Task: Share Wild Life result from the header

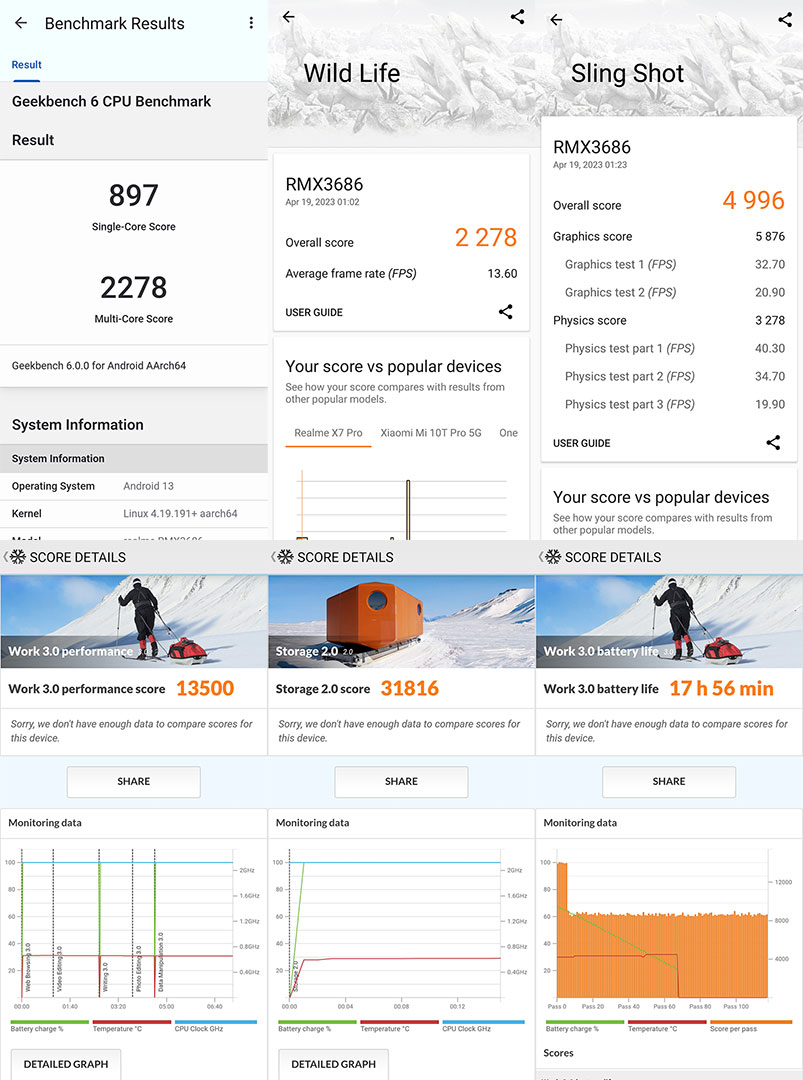Action: [x=517, y=17]
